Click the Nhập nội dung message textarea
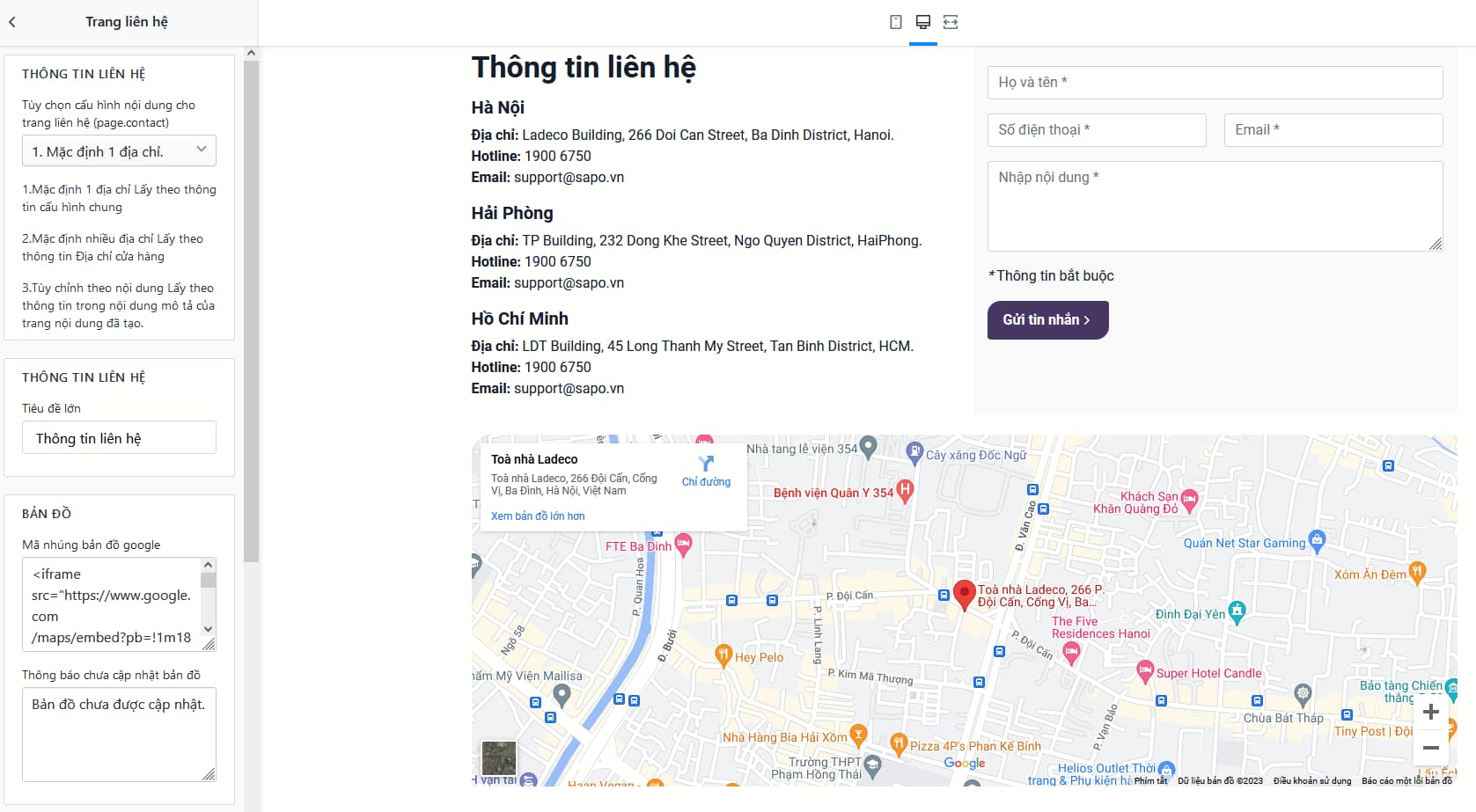 (x=1215, y=206)
